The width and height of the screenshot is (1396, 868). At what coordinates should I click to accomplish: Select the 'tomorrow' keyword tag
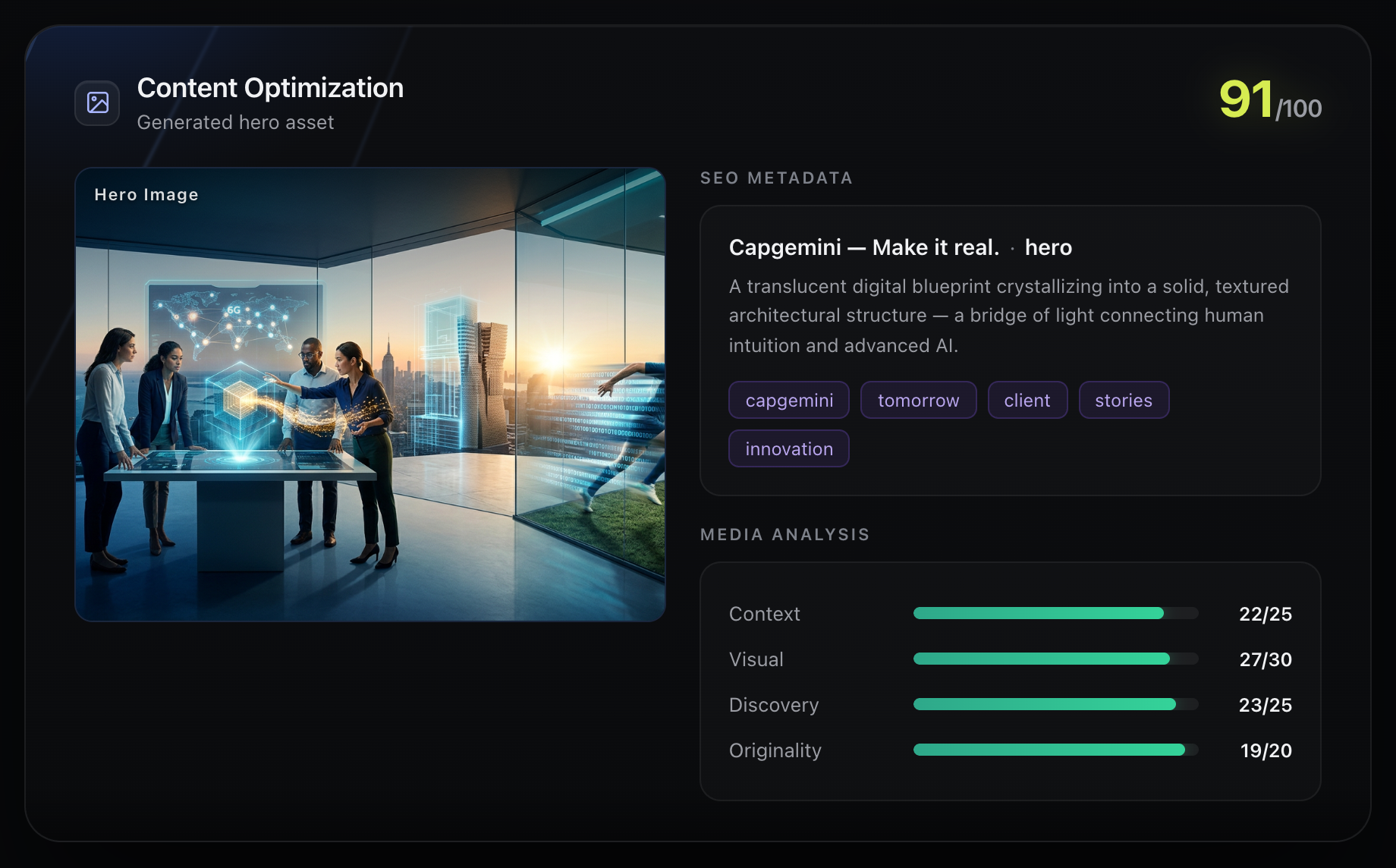click(918, 400)
